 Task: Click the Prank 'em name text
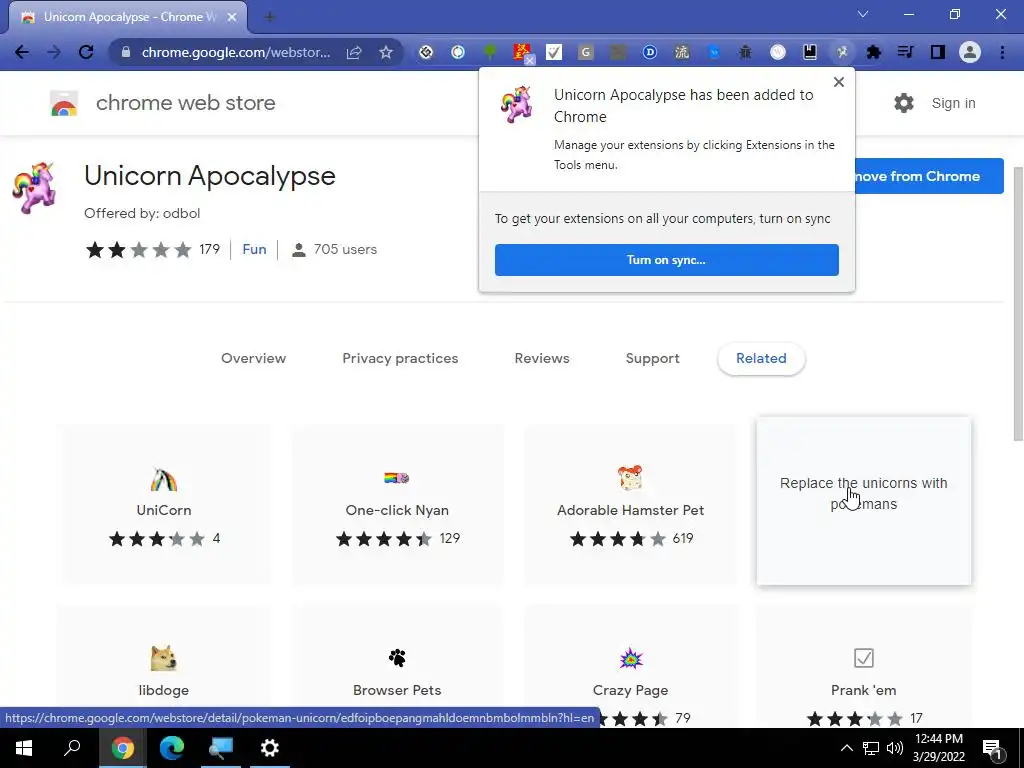pyautogui.click(x=863, y=690)
